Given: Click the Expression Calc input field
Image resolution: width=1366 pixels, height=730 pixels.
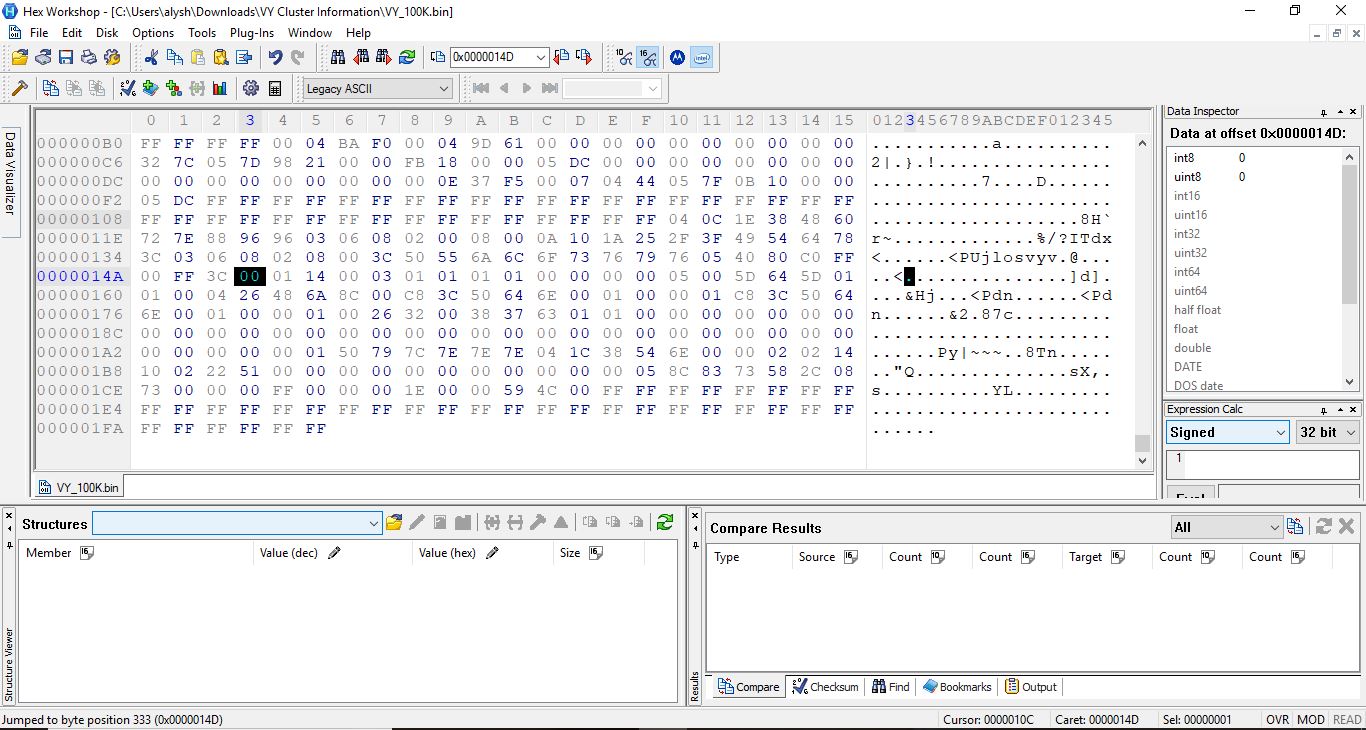Looking at the screenshot, I should tap(1264, 464).
